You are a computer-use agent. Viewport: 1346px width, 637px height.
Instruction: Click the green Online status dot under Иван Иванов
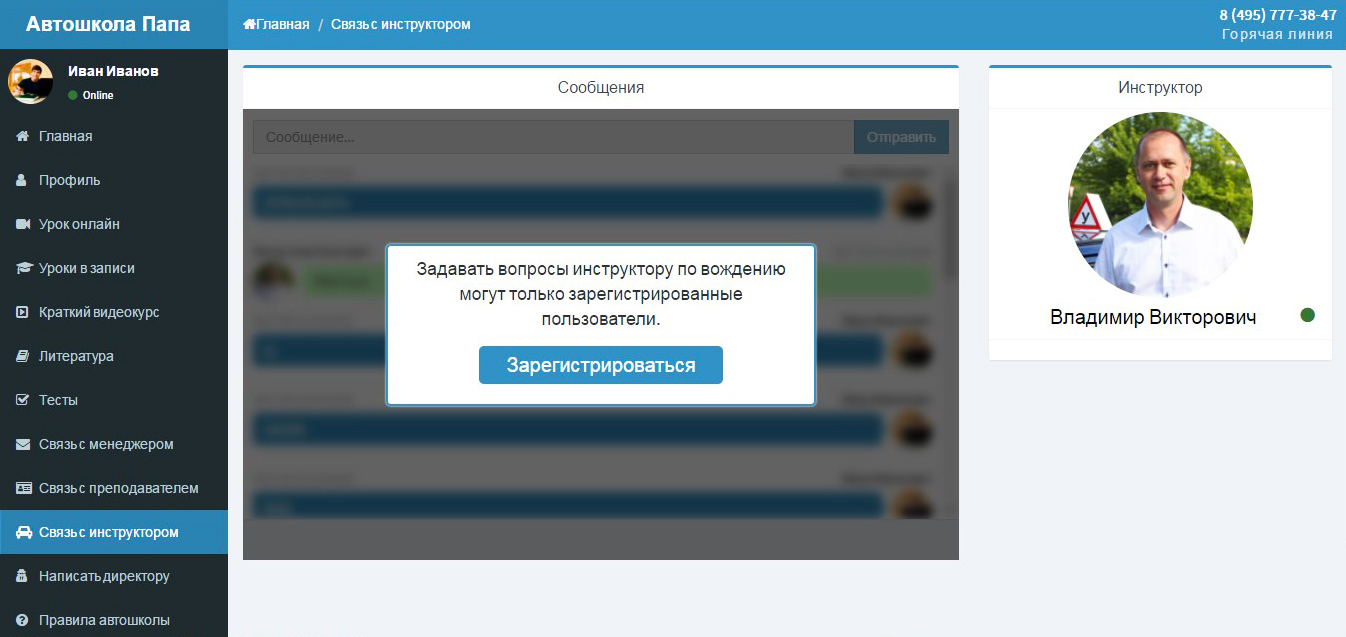73,95
